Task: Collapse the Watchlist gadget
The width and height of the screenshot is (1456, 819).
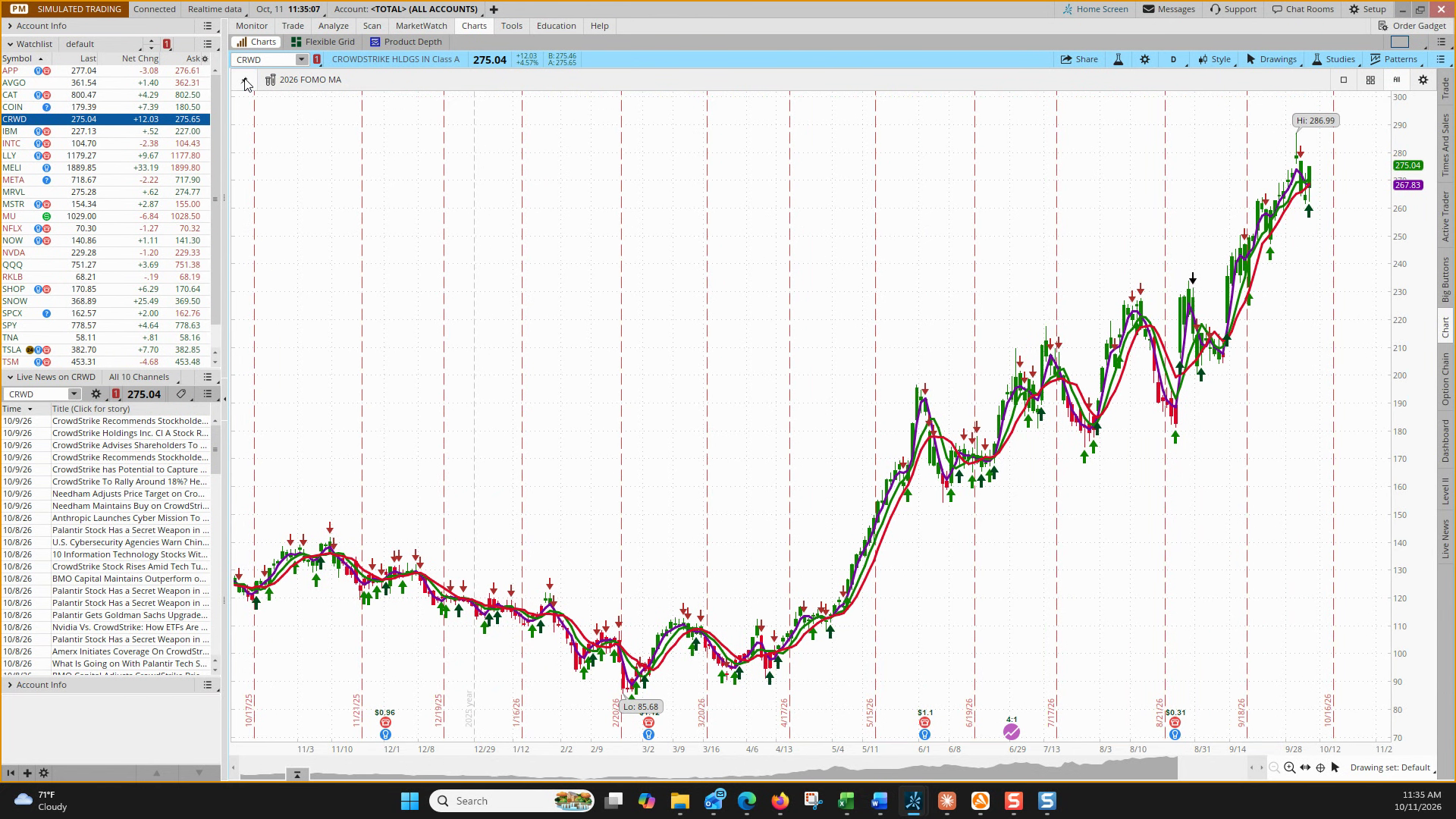Action: coord(10,44)
